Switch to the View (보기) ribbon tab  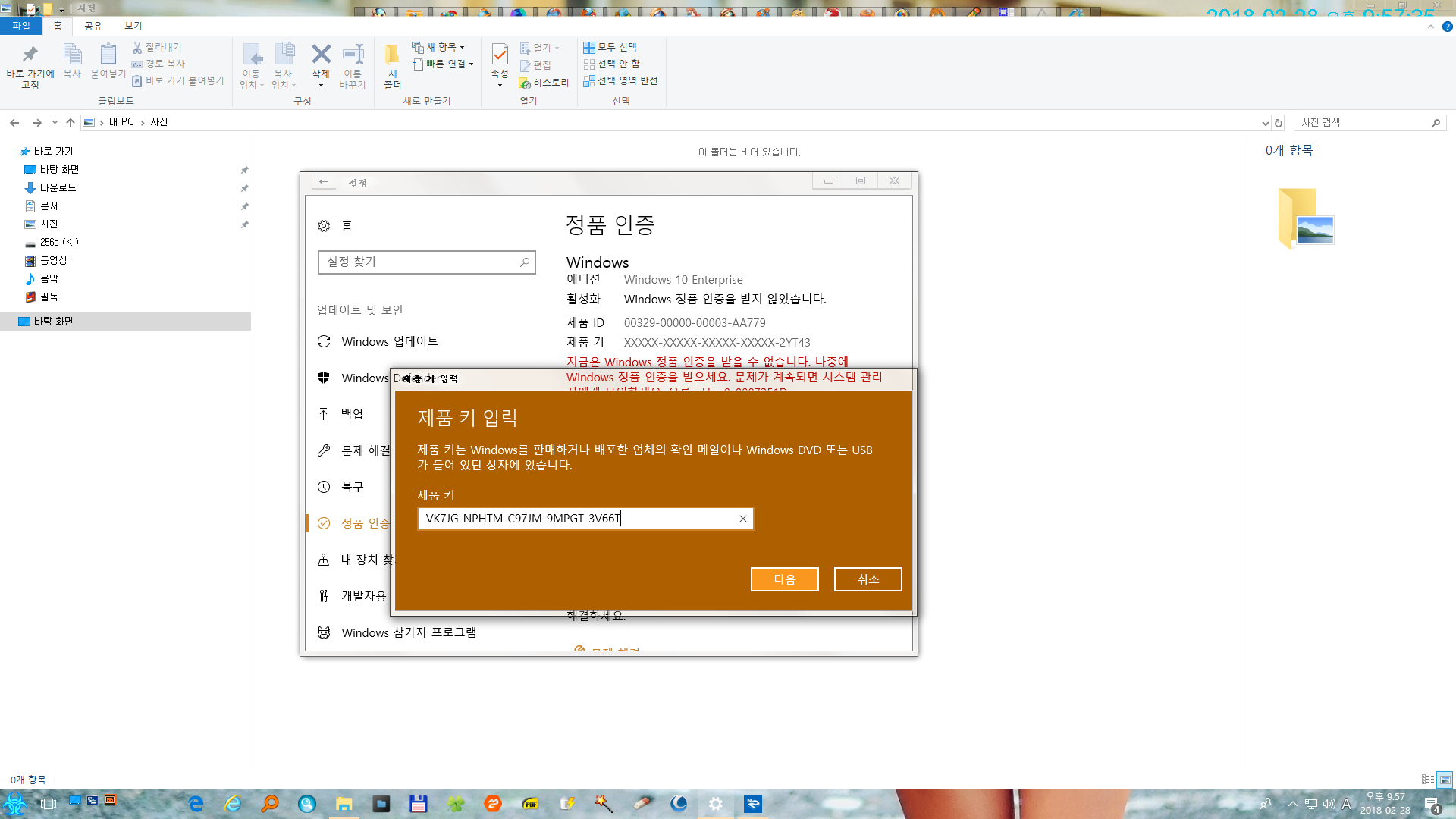click(x=133, y=27)
